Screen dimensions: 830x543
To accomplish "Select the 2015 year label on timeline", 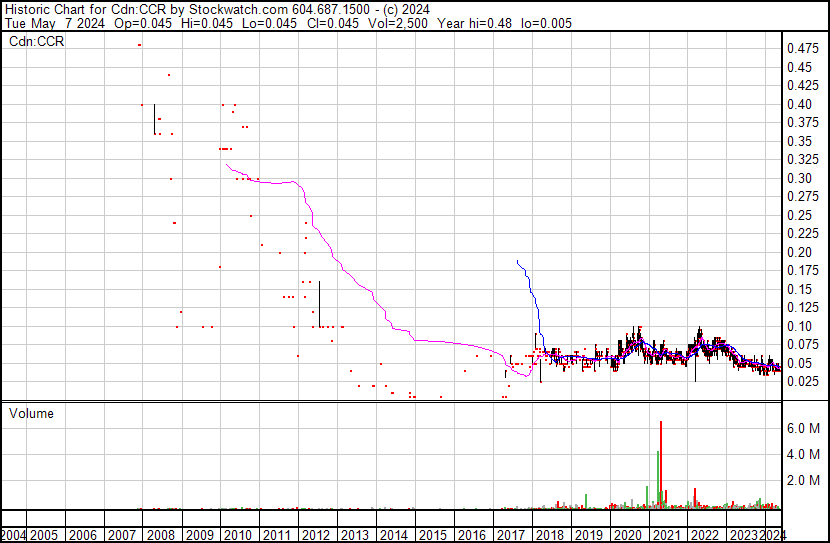I will tap(433, 535).
